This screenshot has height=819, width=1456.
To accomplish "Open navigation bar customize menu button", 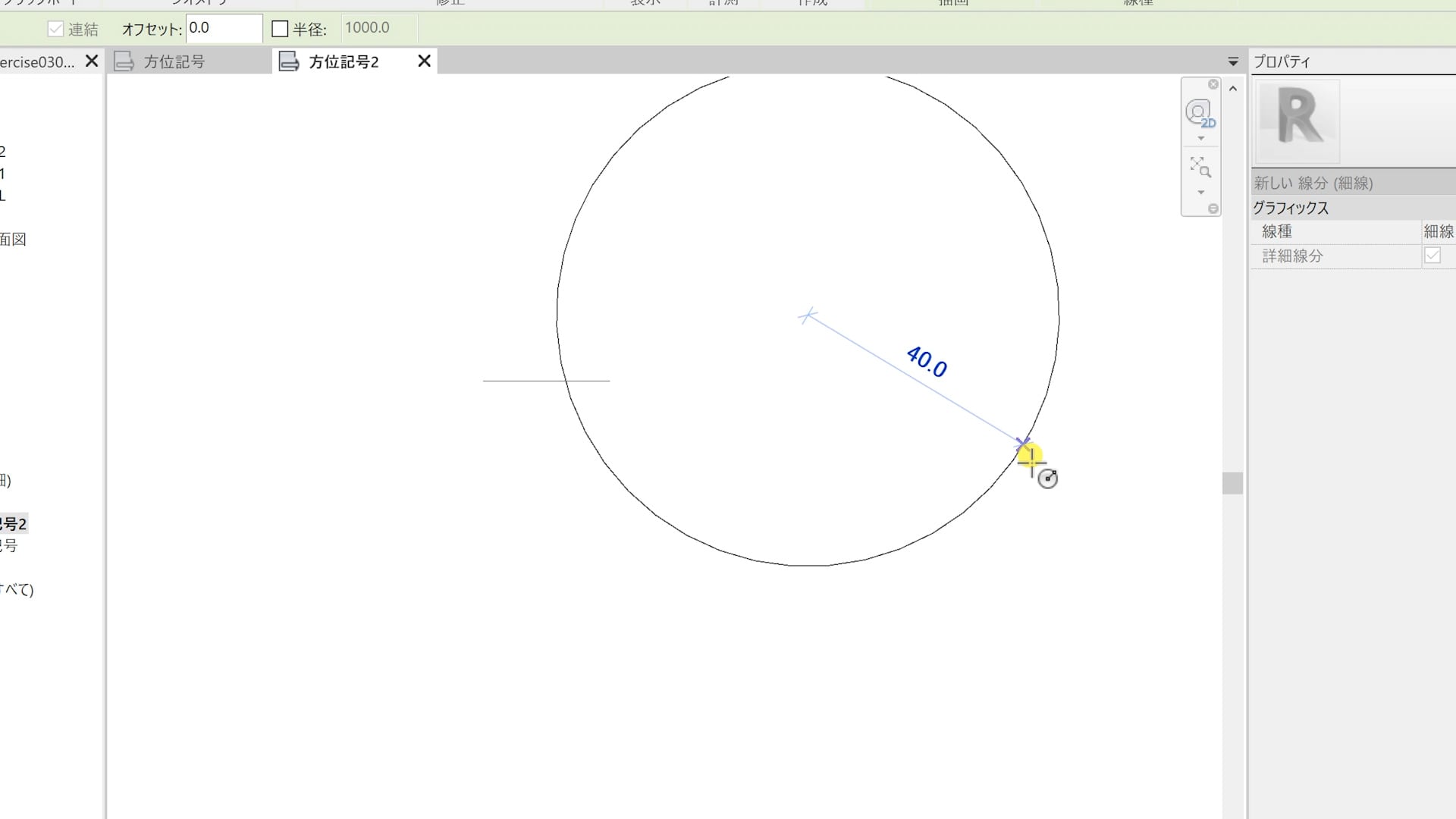I will click(x=1213, y=209).
